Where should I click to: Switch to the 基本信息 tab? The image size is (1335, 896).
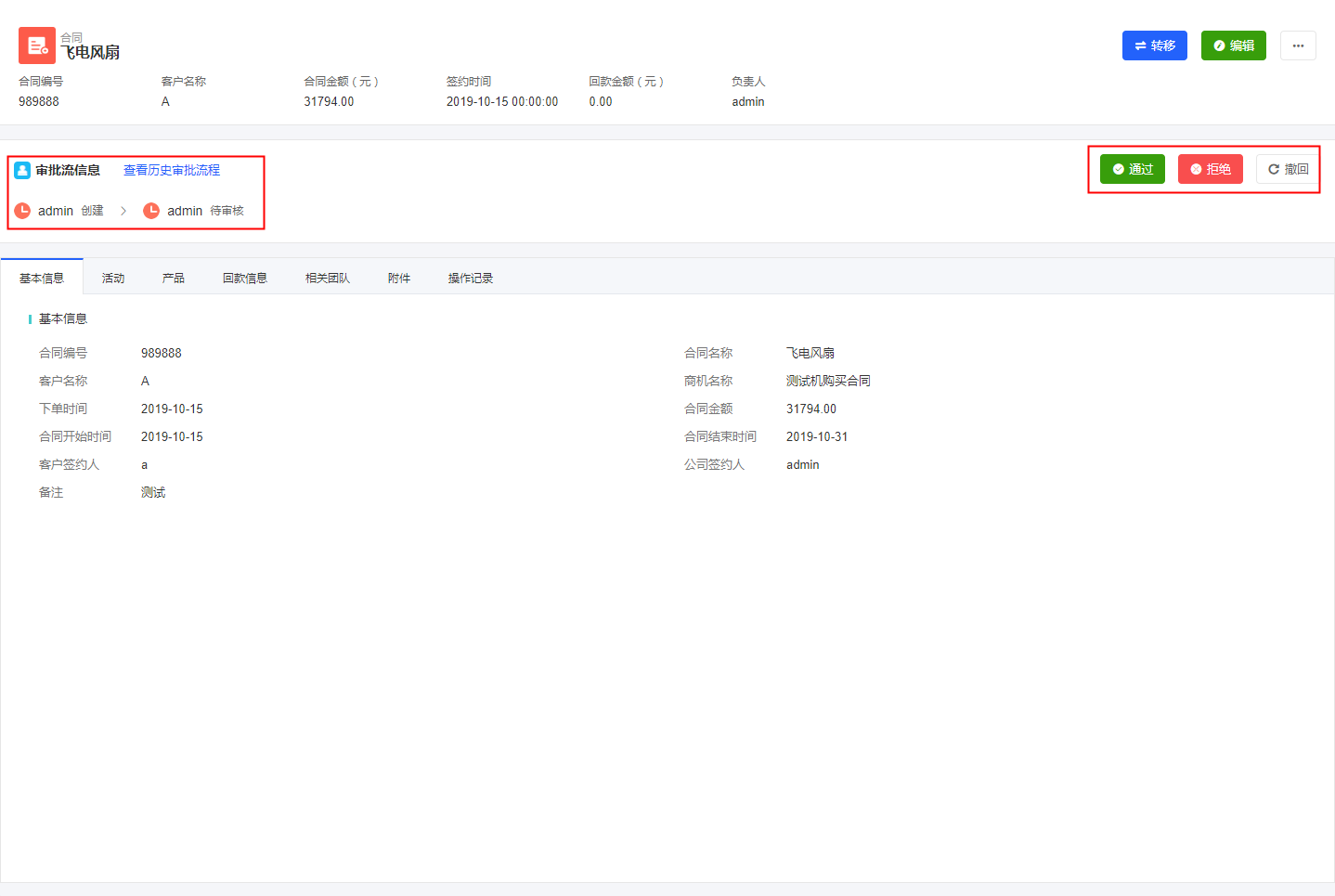tap(42, 278)
